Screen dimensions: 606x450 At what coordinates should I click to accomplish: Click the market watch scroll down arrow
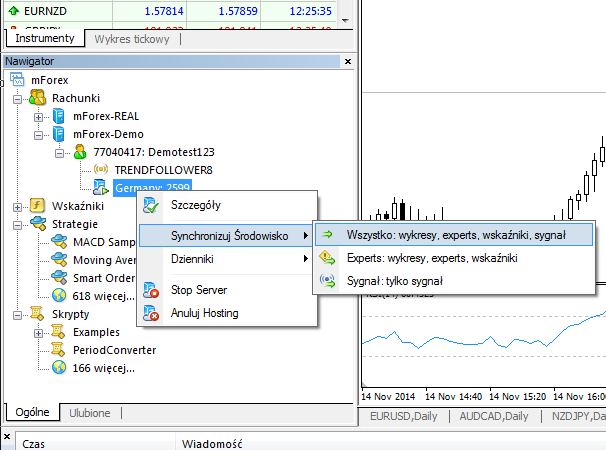click(346, 20)
